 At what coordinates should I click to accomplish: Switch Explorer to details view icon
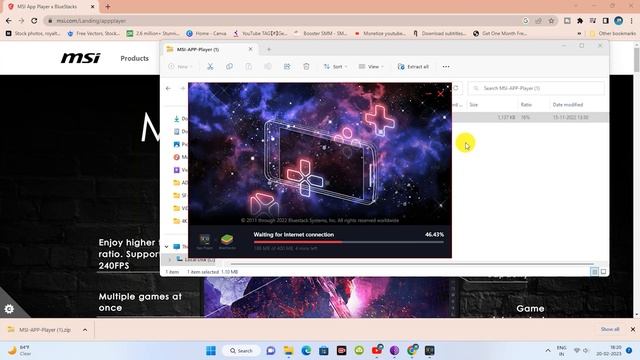point(594,271)
